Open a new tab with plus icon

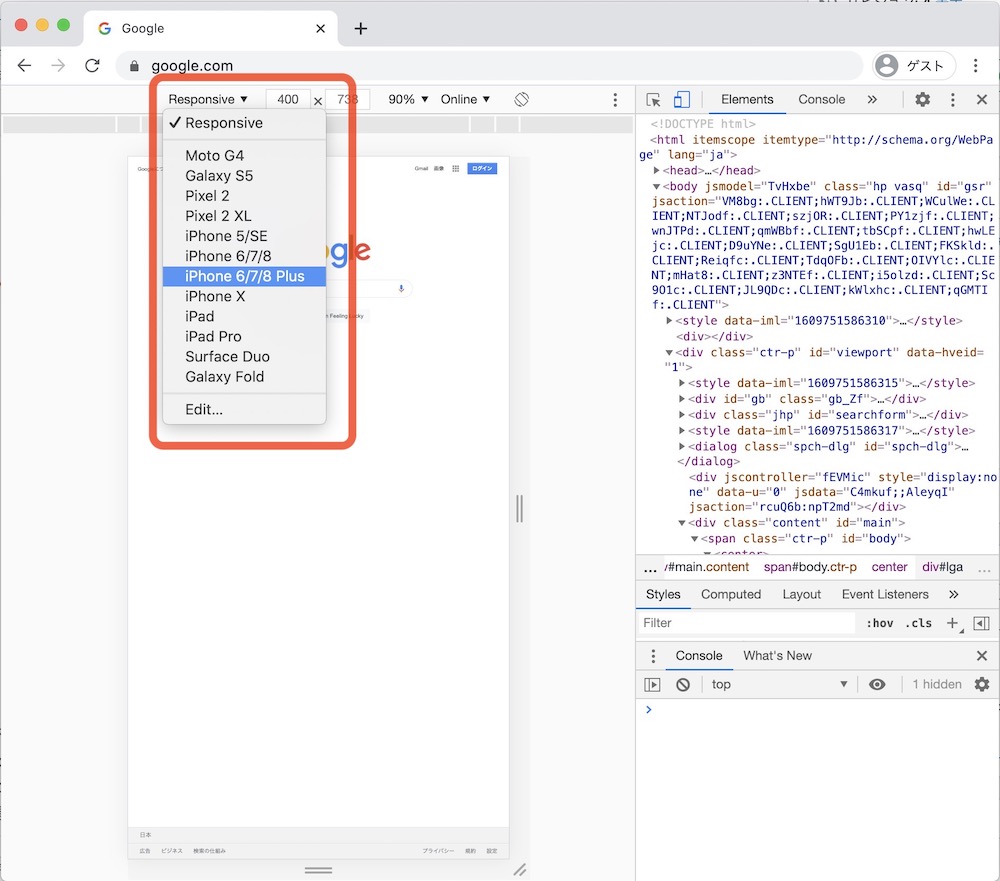pos(360,29)
